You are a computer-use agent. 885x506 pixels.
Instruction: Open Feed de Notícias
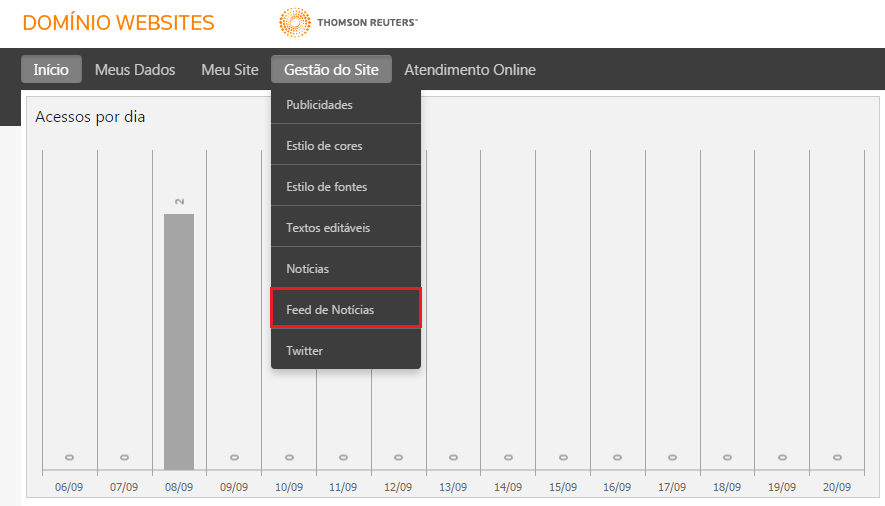point(346,309)
